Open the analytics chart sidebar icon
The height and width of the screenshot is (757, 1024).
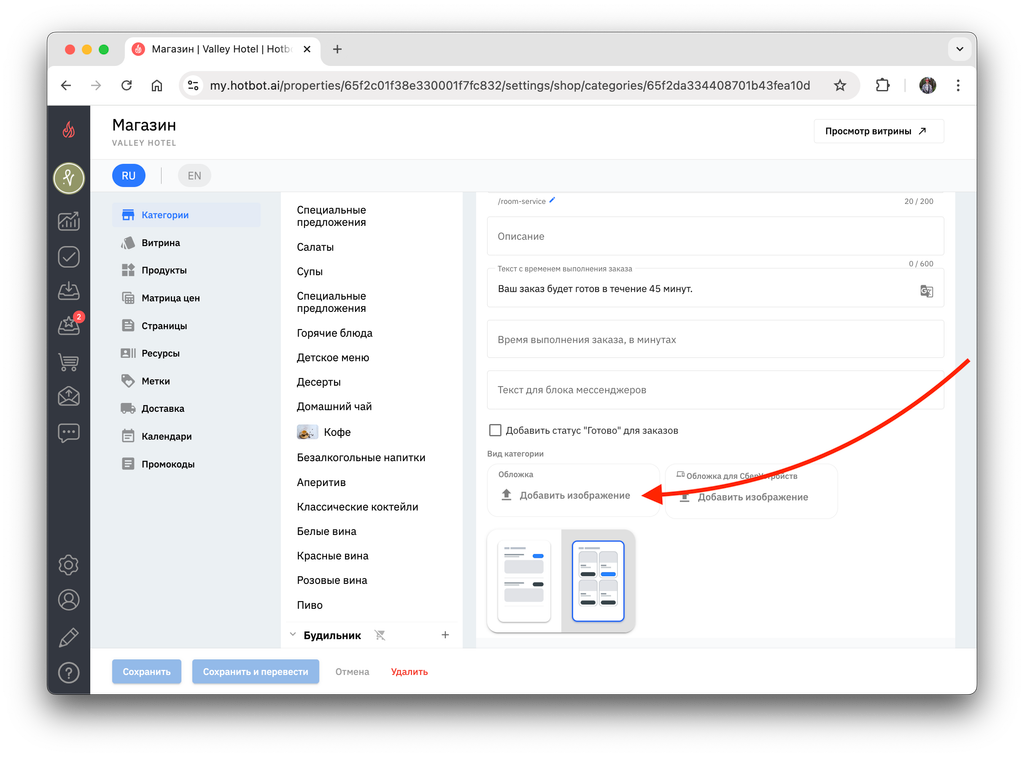[x=69, y=221]
